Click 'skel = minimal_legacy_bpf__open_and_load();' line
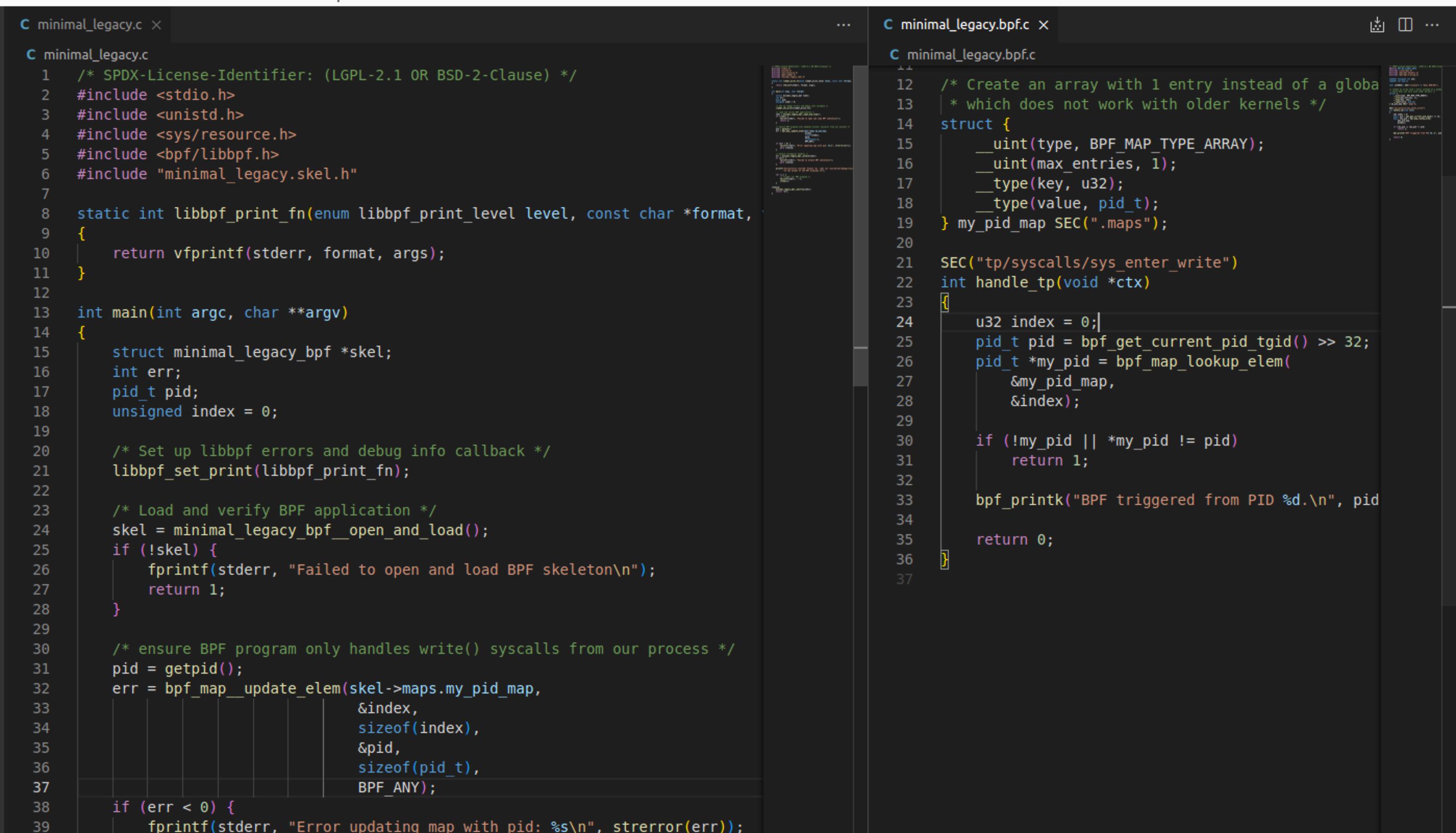This screenshot has height=833, width=1456. (300, 531)
